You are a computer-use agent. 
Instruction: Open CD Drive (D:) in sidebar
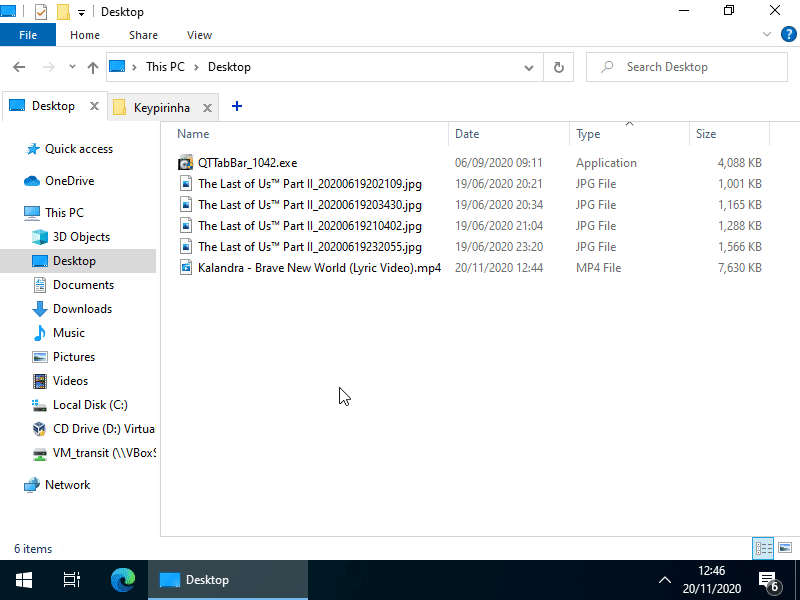[94, 429]
